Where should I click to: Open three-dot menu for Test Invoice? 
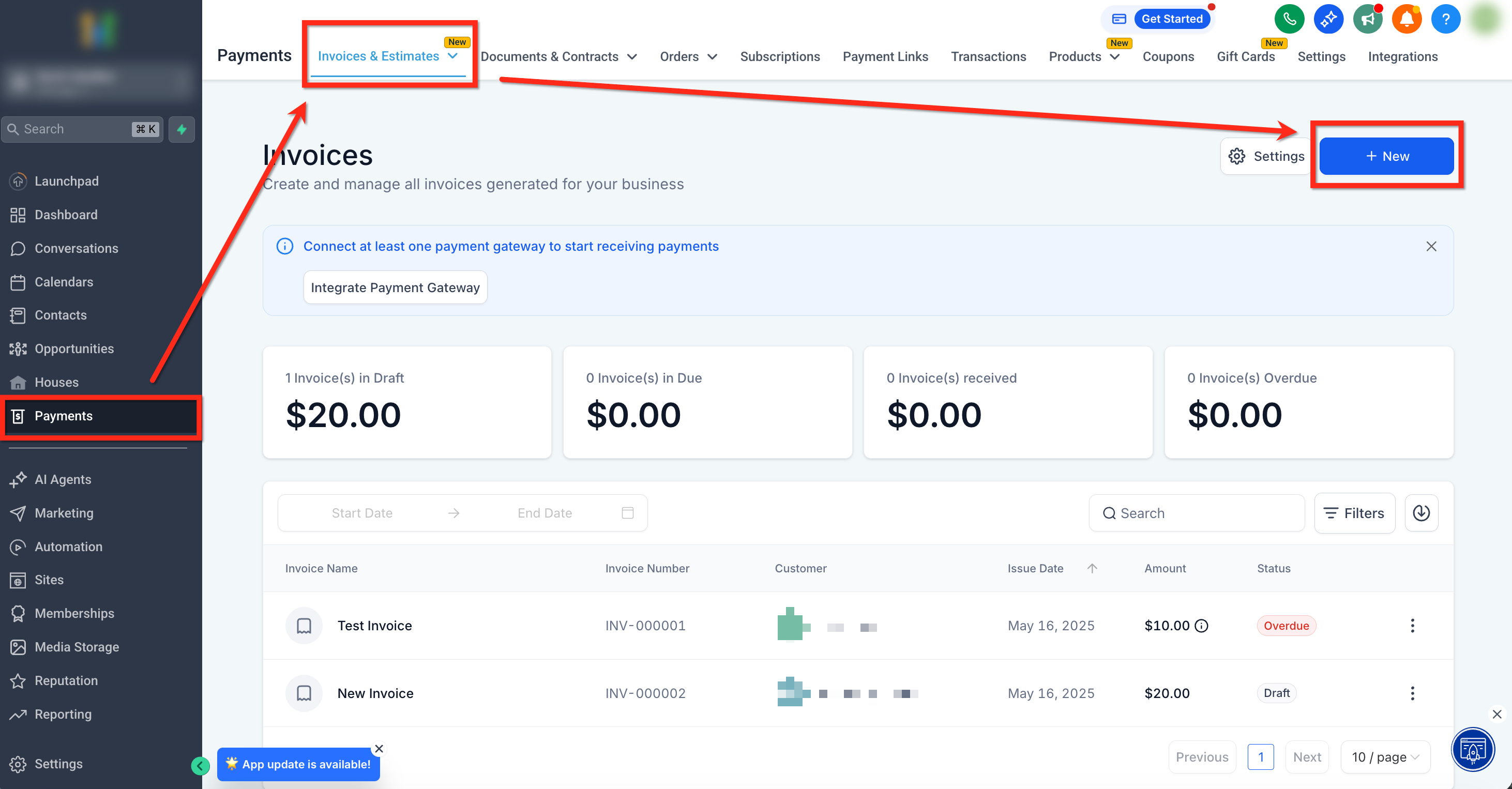(x=1412, y=625)
